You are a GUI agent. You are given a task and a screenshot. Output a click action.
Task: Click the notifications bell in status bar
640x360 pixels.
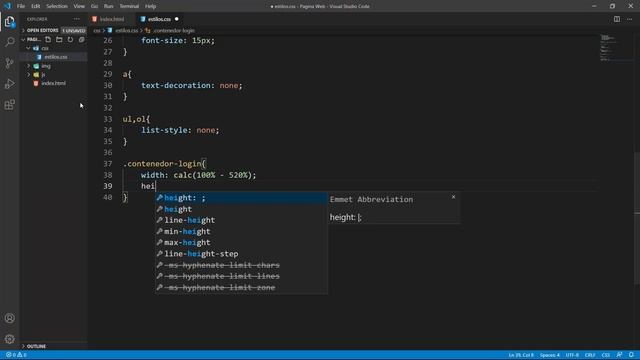pos(631,355)
